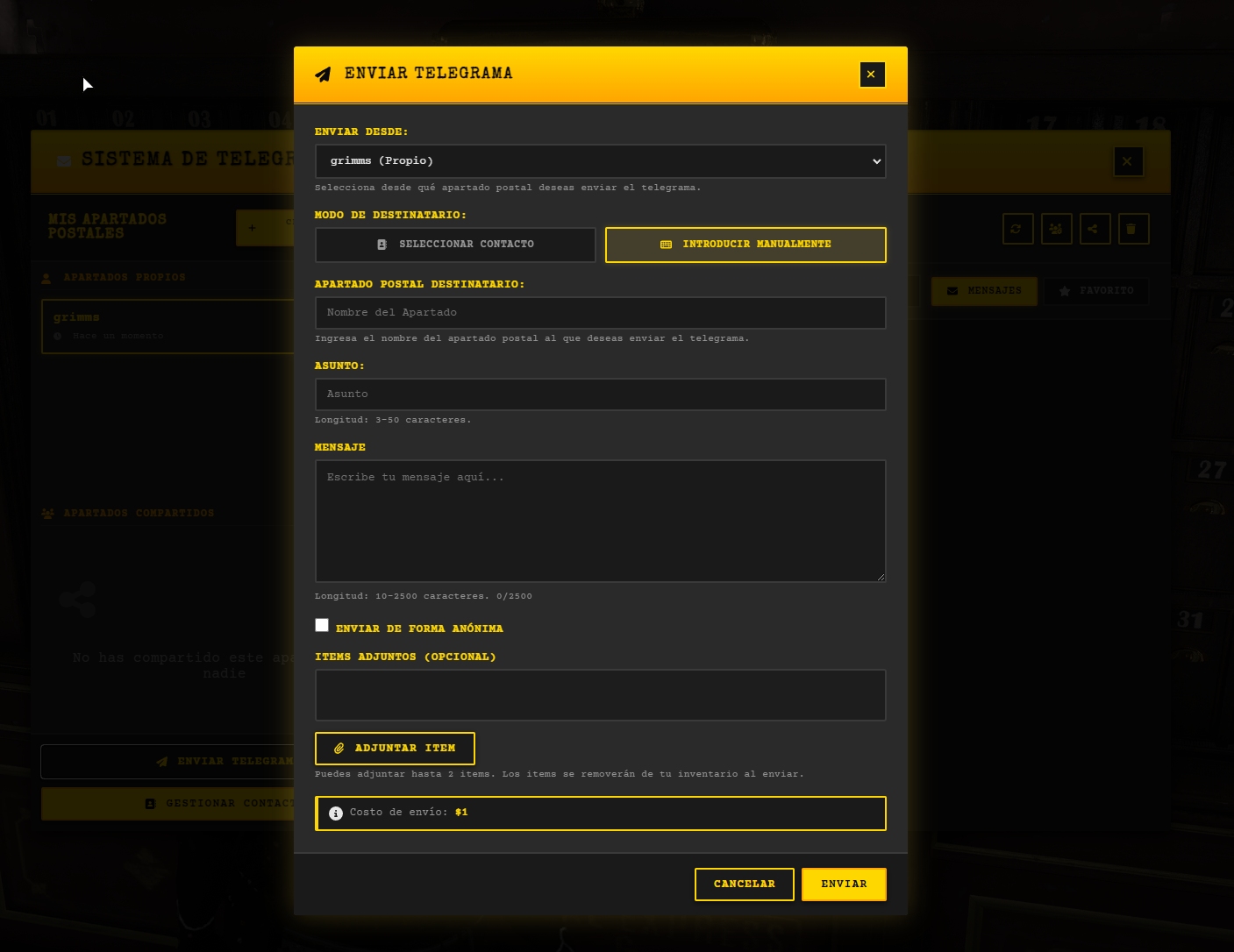Viewport: 1234px width, 952px height.
Task: Click the address book icon on Seleccionar Contacto
Action: (x=382, y=245)
